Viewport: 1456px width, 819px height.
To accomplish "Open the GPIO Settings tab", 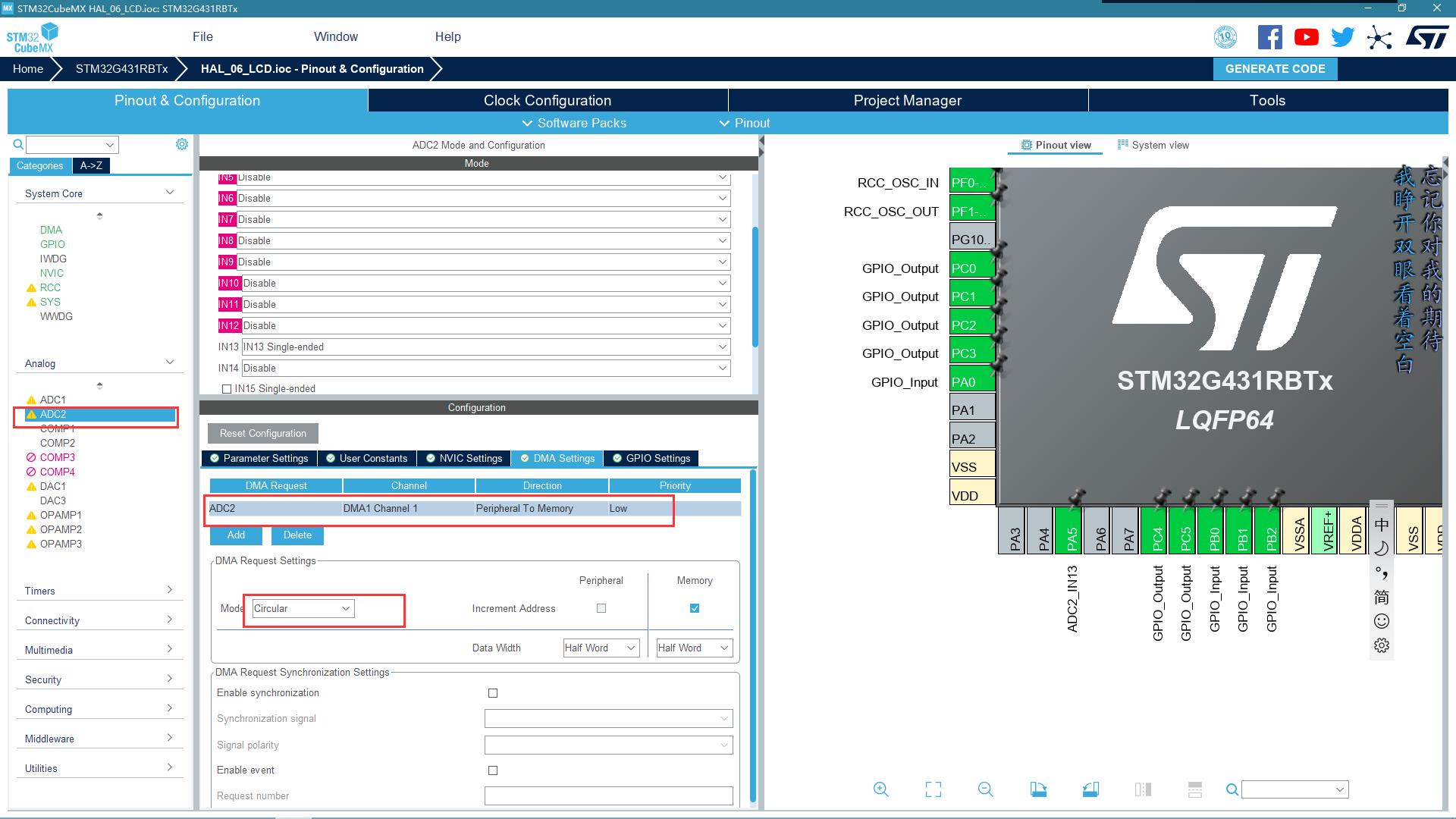I will pos(651,458).
